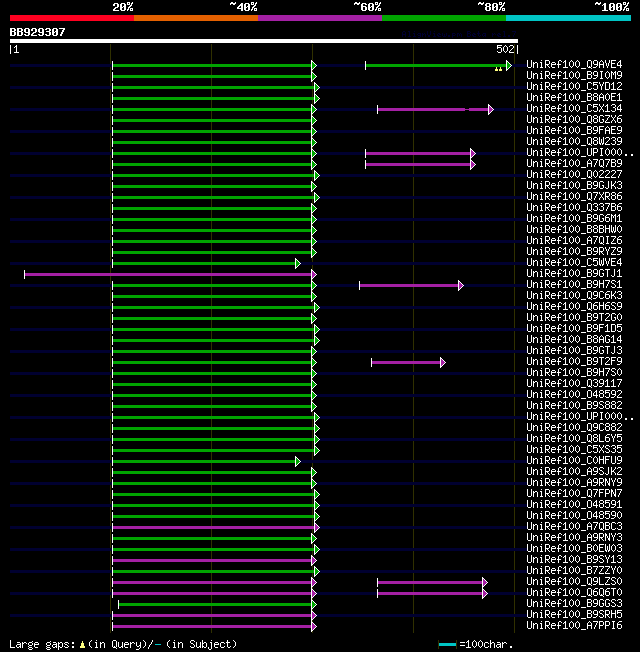The width and height of the screenshot is (640, 652).
Task: Select hit label UniRef100_B0EW03
Action: (574, 548)
